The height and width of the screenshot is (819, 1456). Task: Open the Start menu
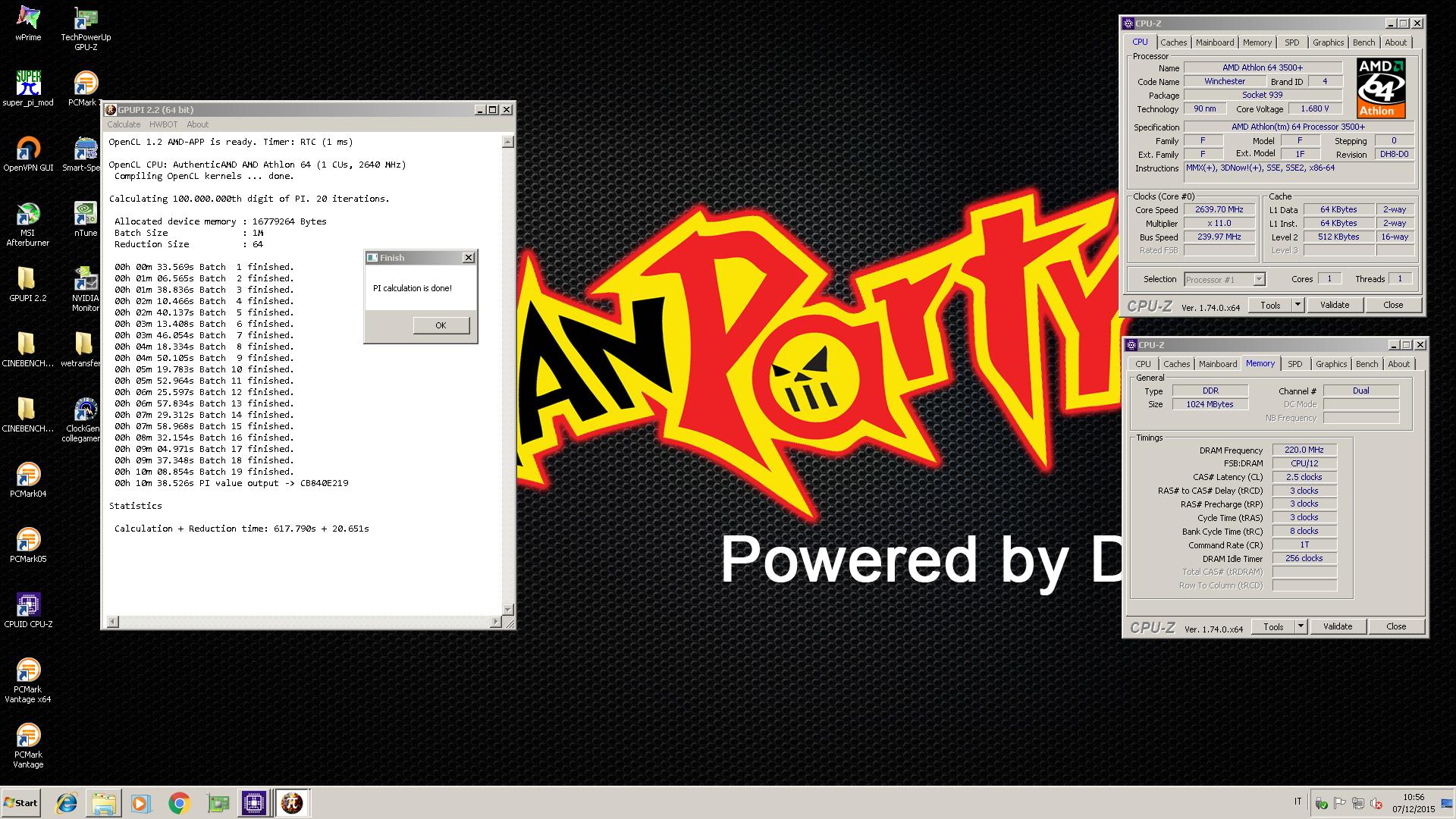point(20,803)
